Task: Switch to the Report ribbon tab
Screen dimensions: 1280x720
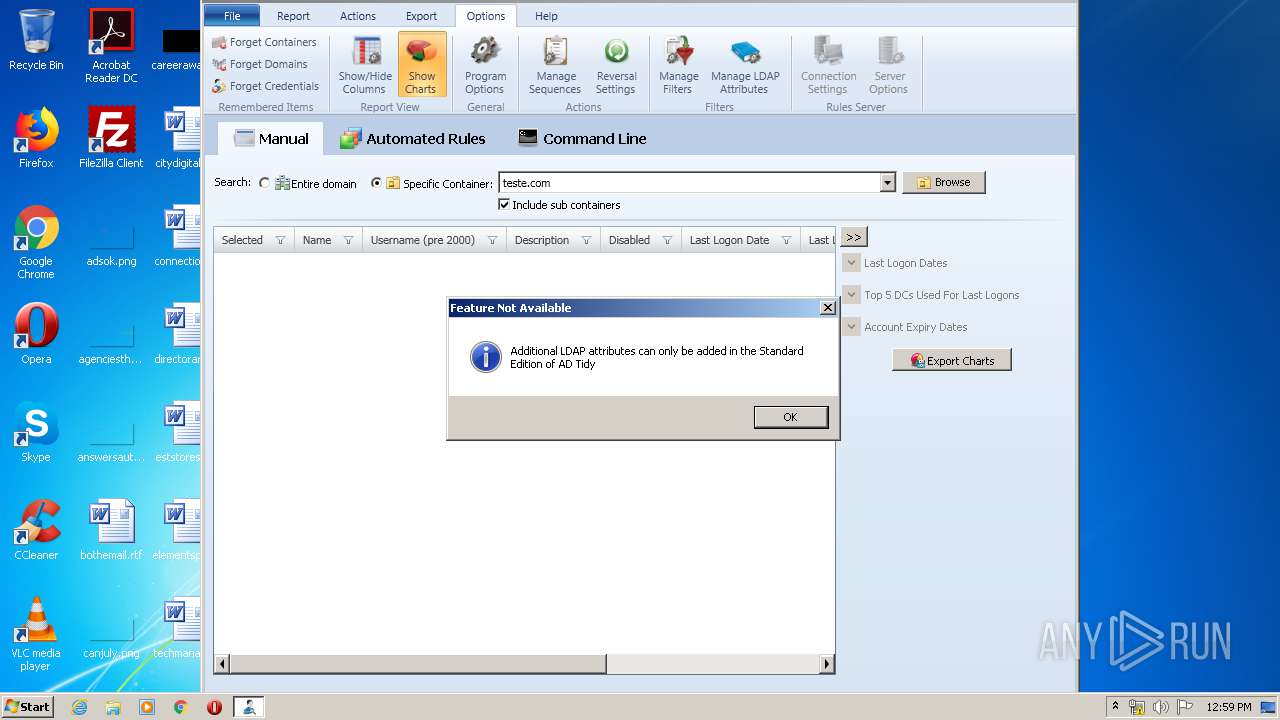Action: 293,16
